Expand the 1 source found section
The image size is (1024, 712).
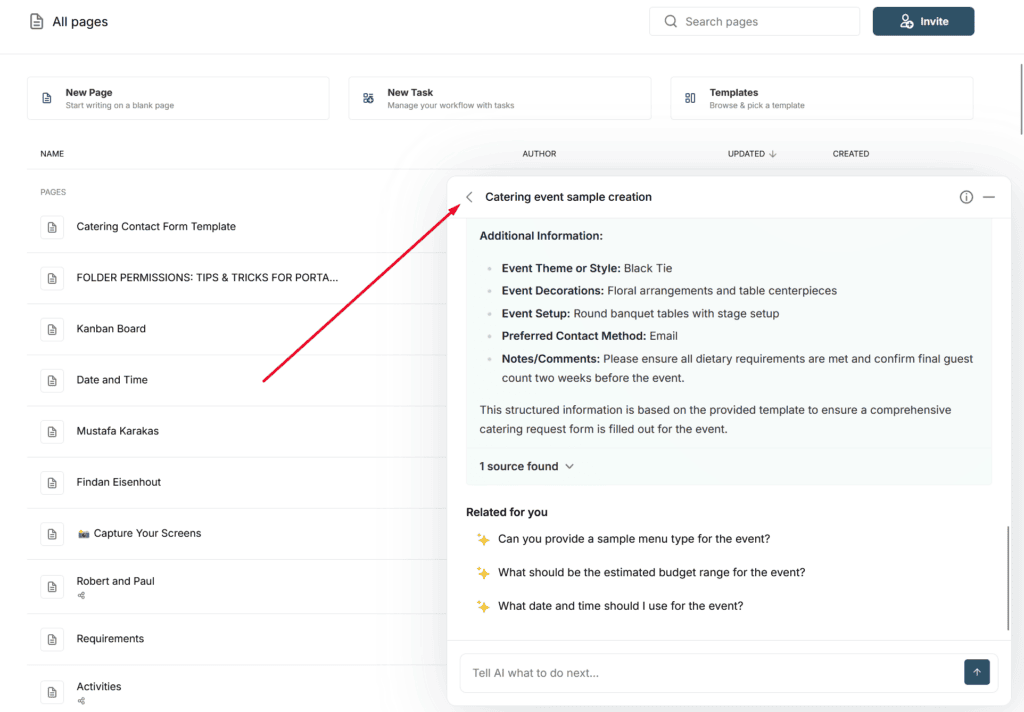tap(526, 466)
